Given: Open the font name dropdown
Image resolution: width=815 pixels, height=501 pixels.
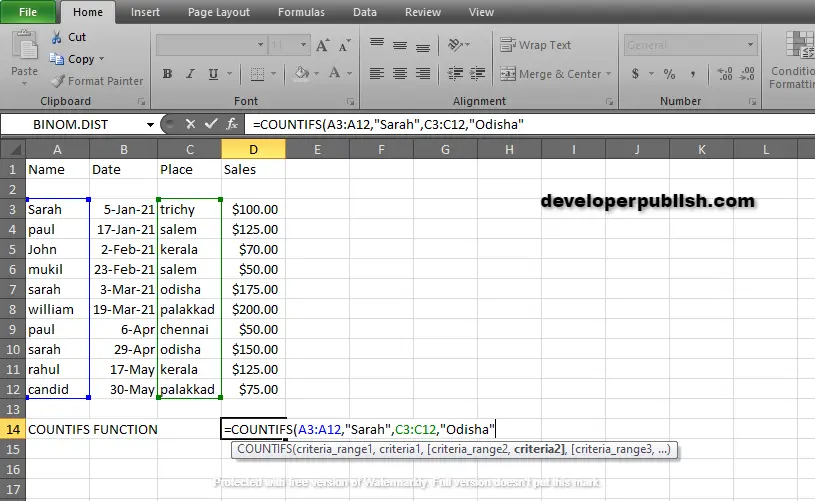Looking at the screenshot, I should 260,45.
